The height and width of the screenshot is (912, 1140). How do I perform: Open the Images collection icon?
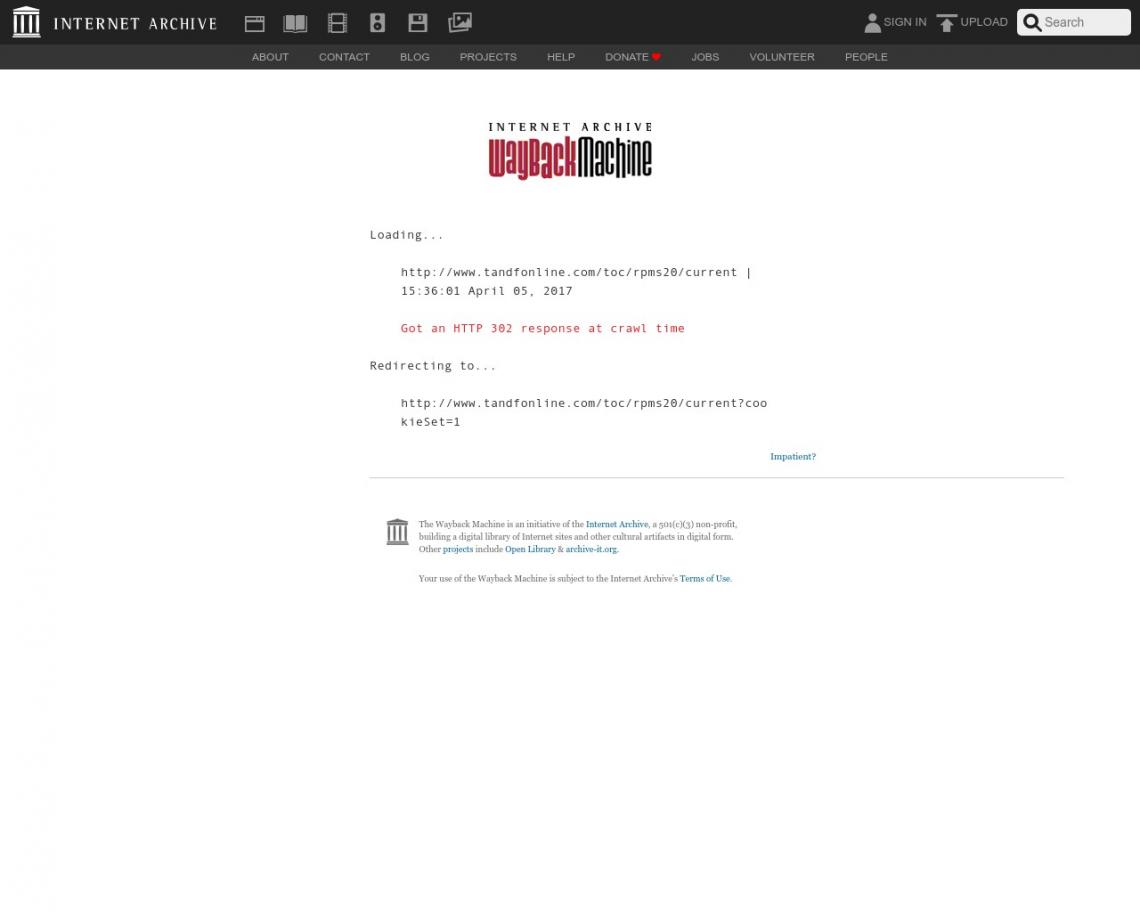pos(459,23)
